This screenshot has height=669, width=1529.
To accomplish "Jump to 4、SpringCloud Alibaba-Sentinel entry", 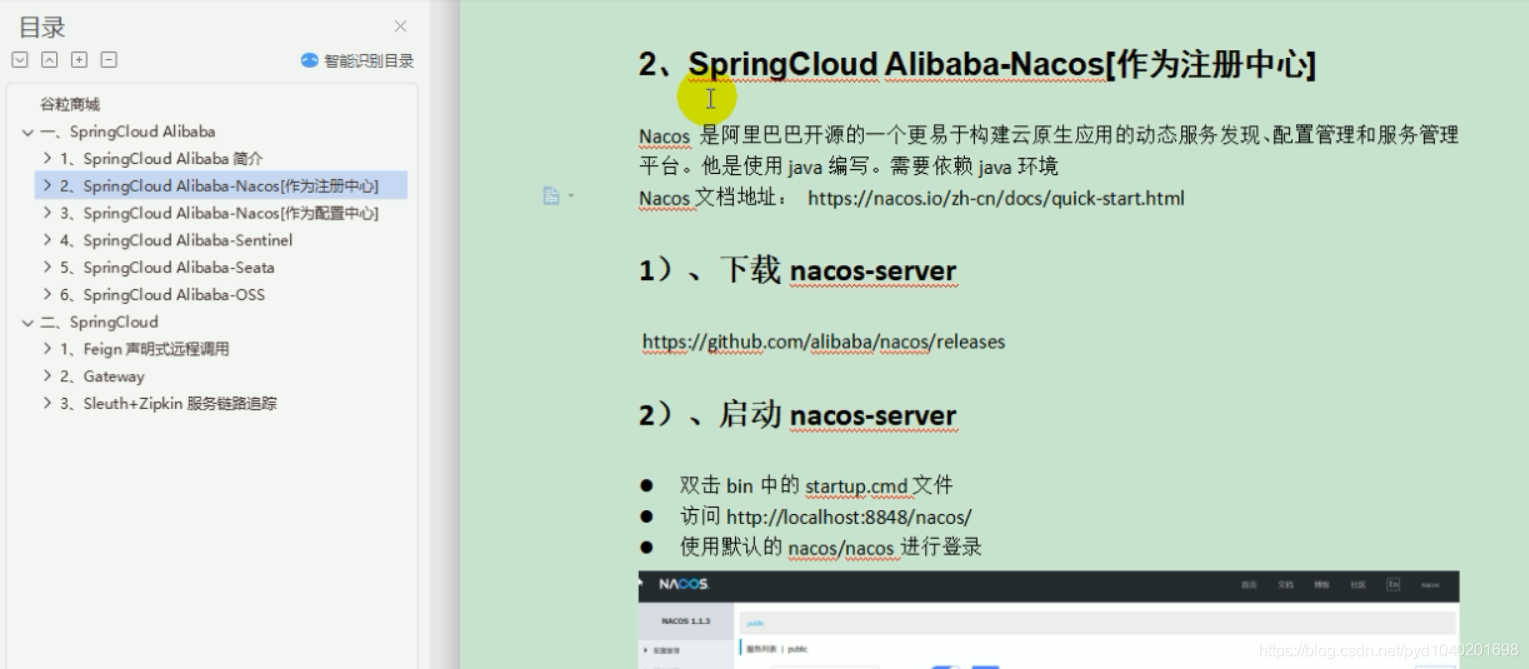I will point(176,240).
